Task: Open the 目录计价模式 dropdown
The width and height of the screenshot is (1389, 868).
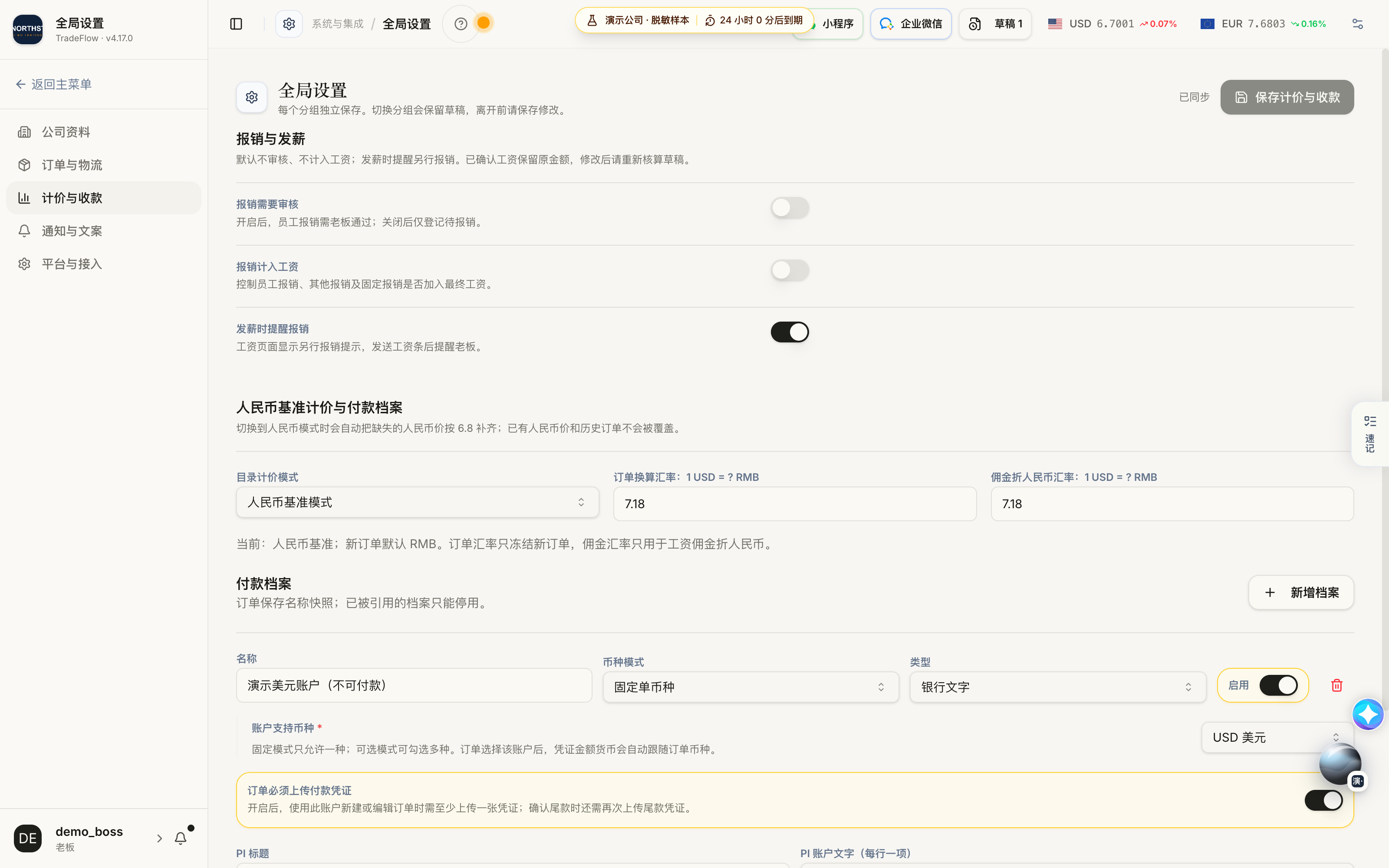Action: click(x=417, y=502)
